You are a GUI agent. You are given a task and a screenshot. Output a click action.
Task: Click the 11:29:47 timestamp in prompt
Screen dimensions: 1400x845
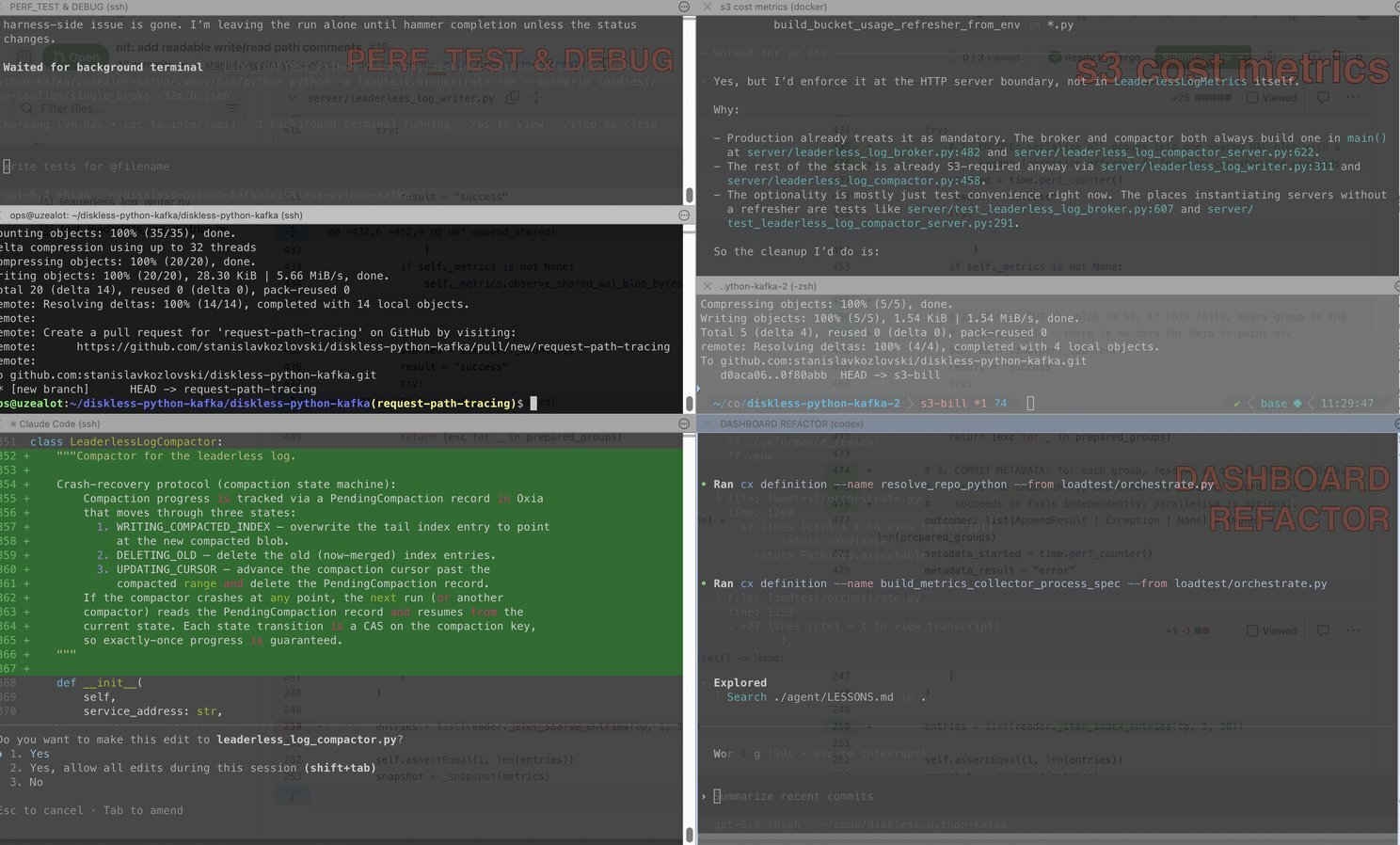tap(1346, 404)
